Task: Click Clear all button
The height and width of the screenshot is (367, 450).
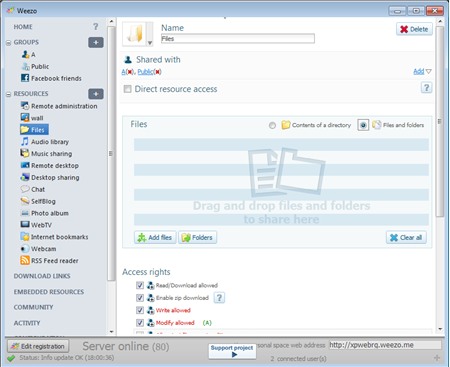Action: (x=406, y=237)
